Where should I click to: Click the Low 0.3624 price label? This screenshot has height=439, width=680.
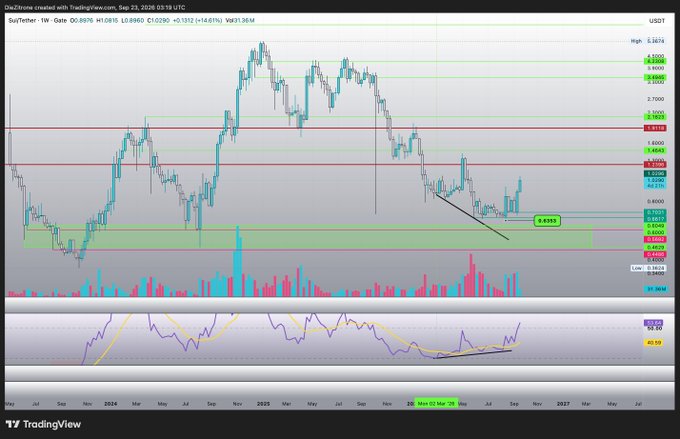pos(647,268)
